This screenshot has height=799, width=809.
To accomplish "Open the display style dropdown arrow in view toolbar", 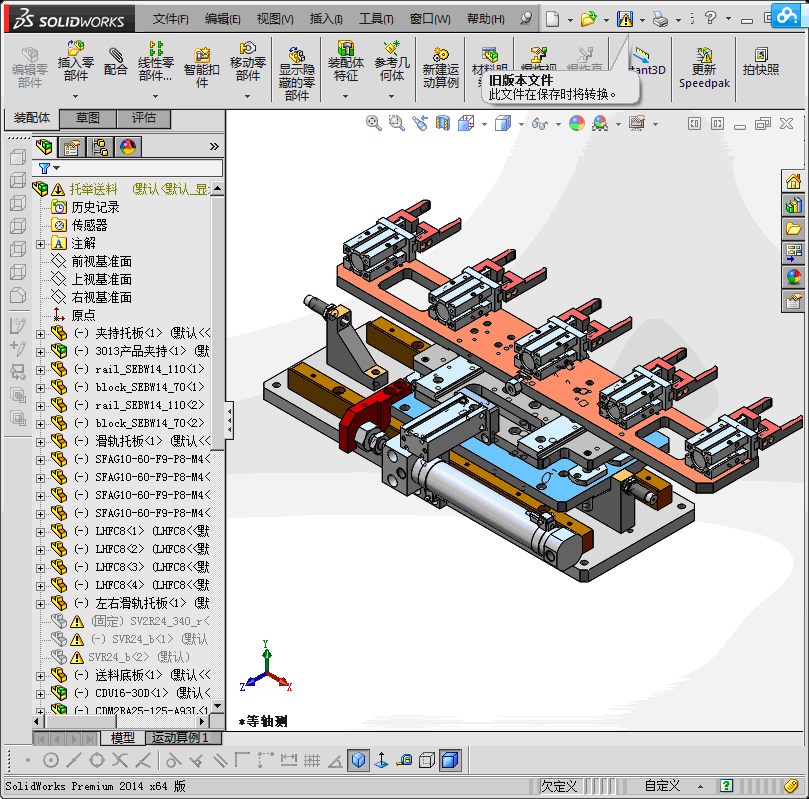I will coord(521,124).
